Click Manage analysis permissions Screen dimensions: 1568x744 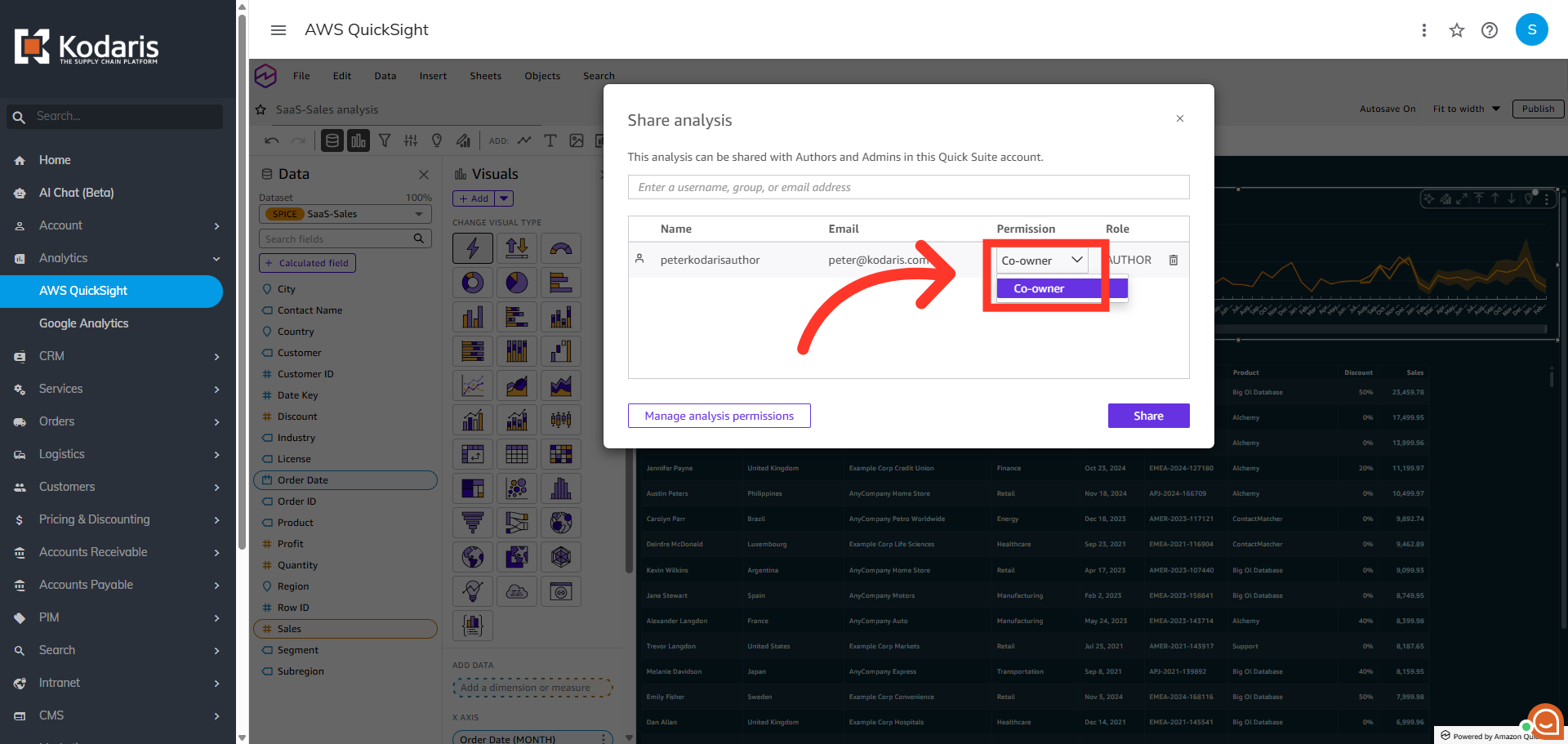pyautogui.click(x=719, y=416)
